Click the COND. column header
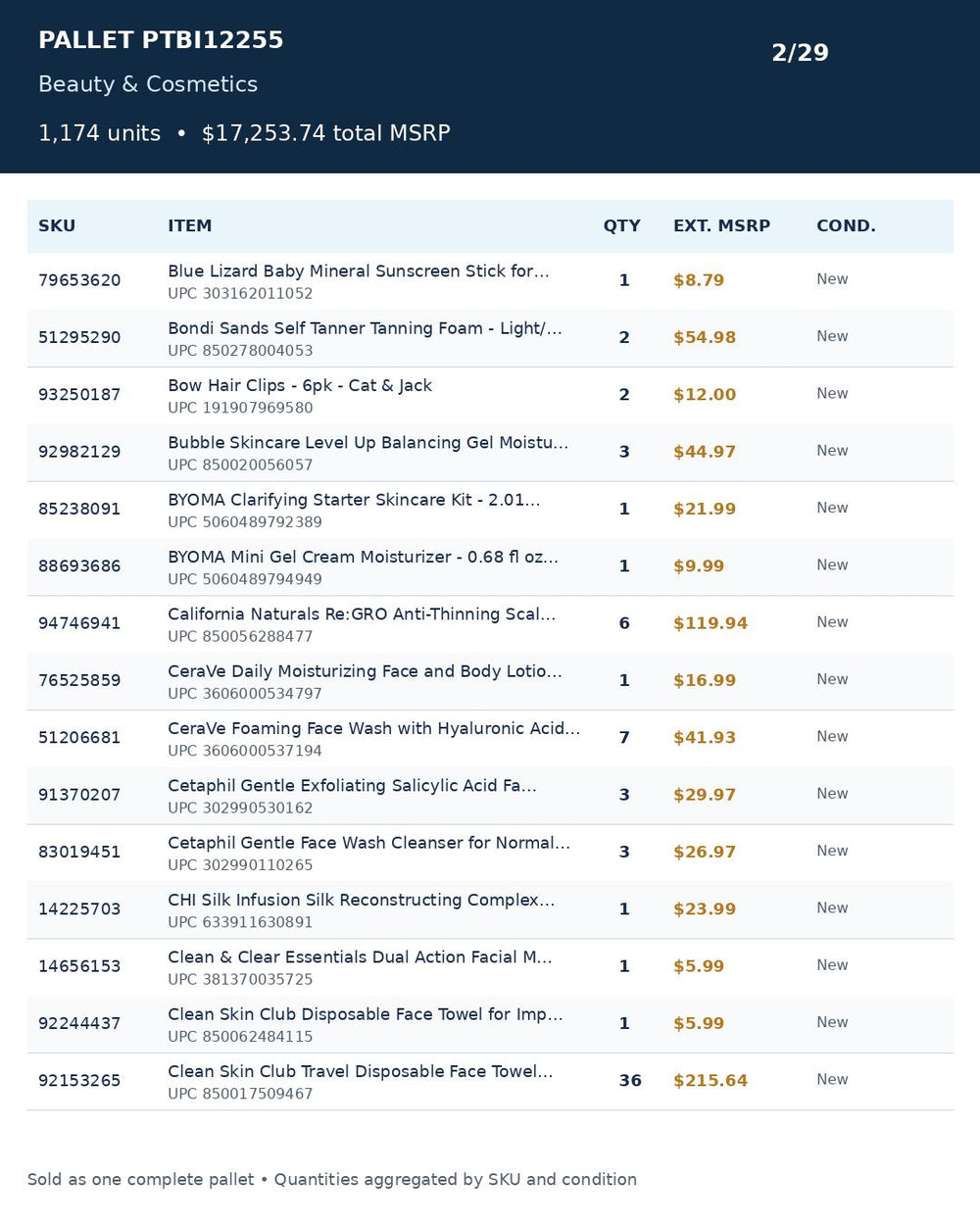The height and width of the screenshot is (1225, 980). [846, 225]
